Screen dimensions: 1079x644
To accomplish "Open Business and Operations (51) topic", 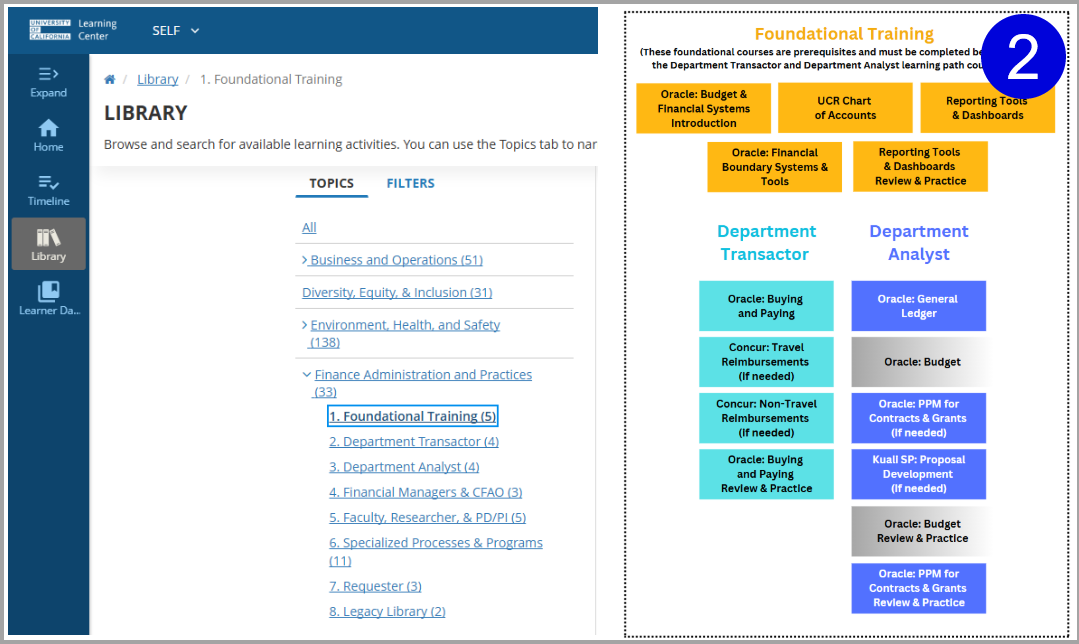I will click(x=396, y=259).
